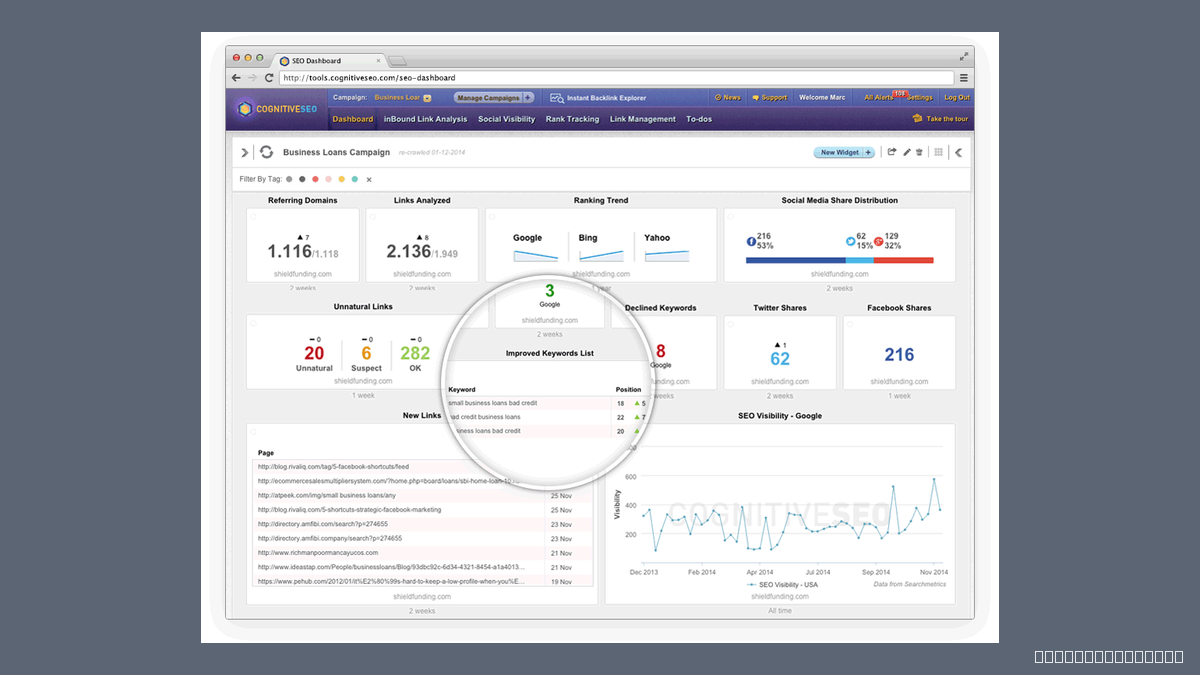1200x675 pixels.
Task: Open the Support link
Action: tap(768, 98)
